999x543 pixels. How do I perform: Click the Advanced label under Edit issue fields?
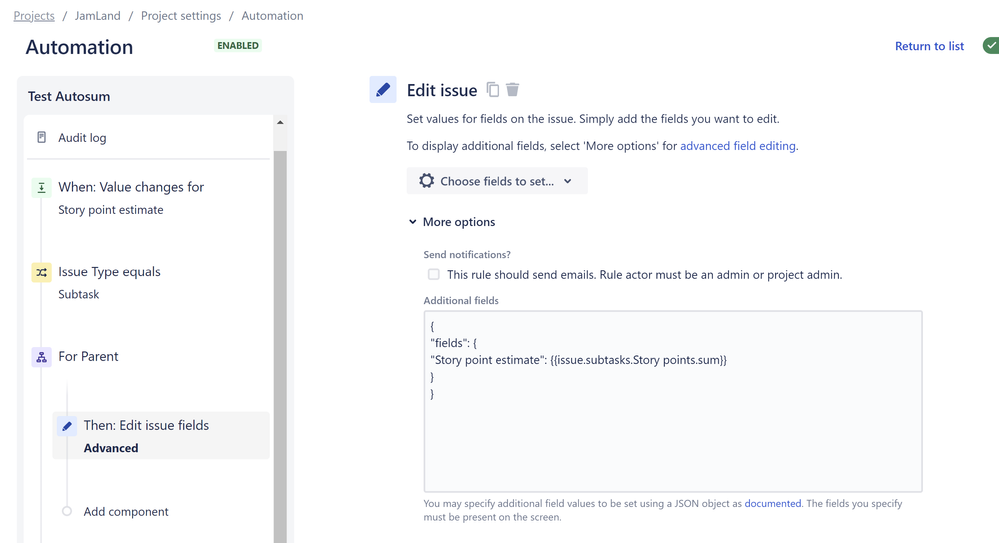(x=111, y=448)
